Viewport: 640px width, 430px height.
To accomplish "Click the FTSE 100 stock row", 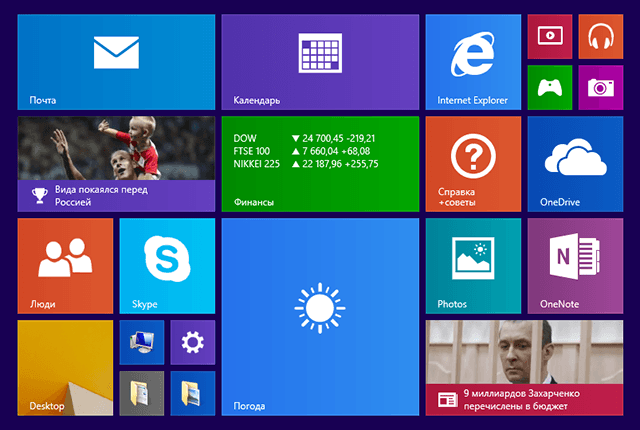I will [302, 151].
